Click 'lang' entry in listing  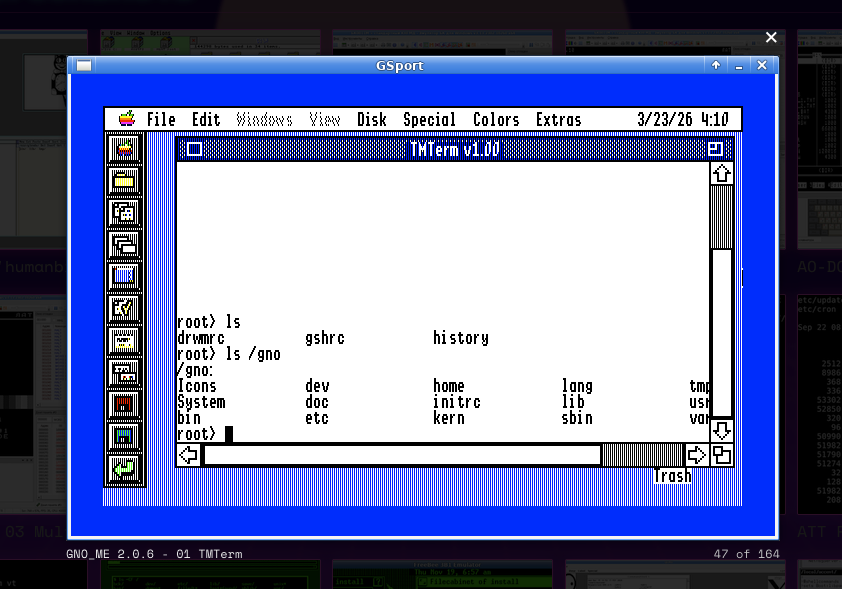pyautogui.click(x=577, y=387)
